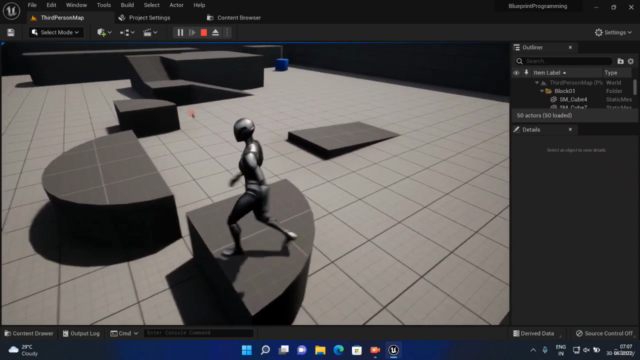640x360 pixels.
Task: Click the Outliner new folder icon
Action: tap(620, 61)
